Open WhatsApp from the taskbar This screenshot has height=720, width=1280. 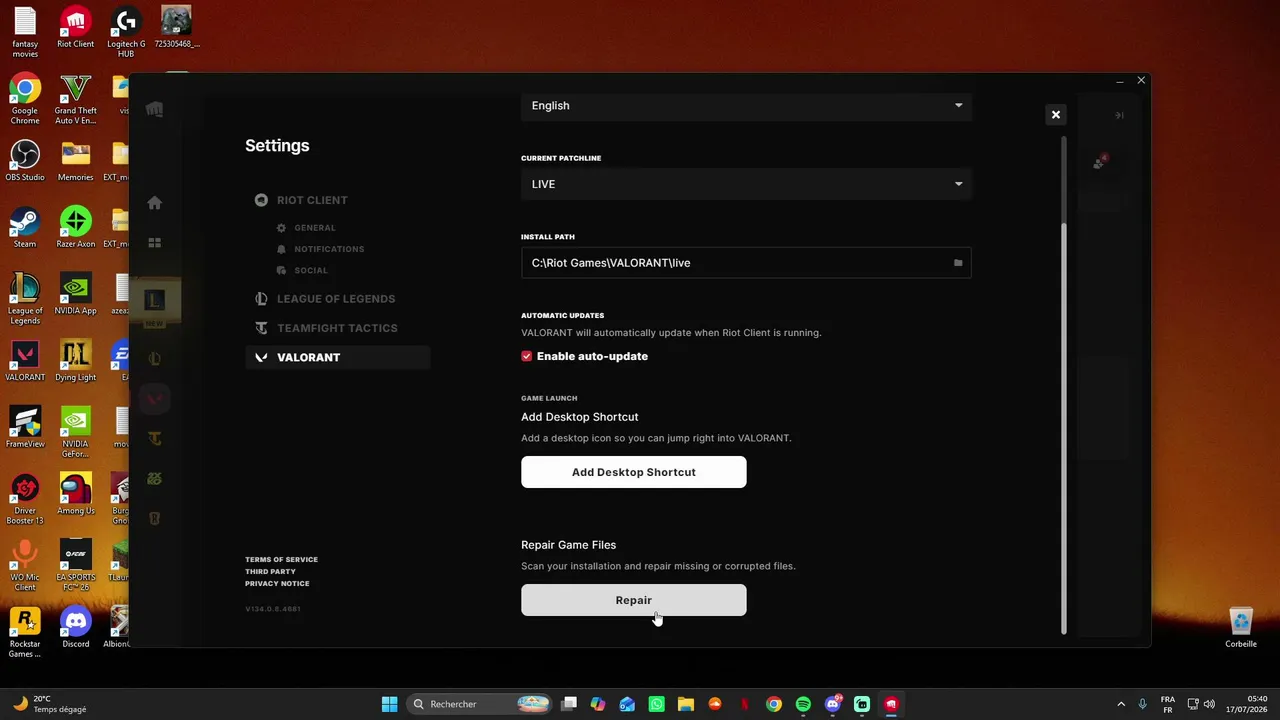pyautogui.click(x=656, y=704)
